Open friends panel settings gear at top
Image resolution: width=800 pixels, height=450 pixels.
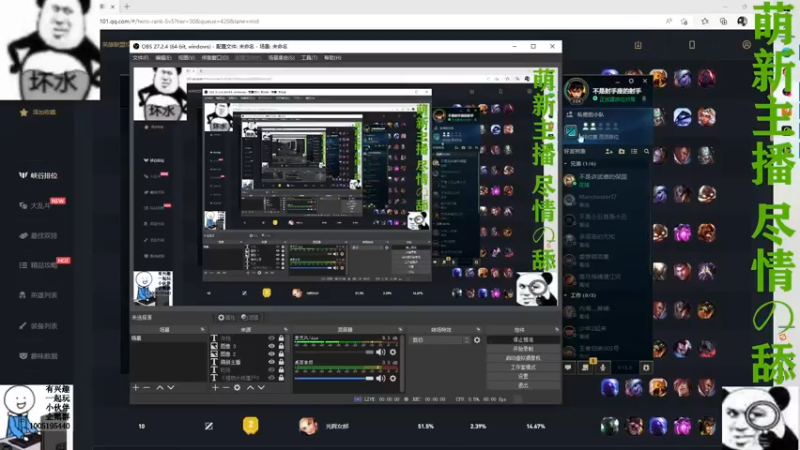[631, 81]
